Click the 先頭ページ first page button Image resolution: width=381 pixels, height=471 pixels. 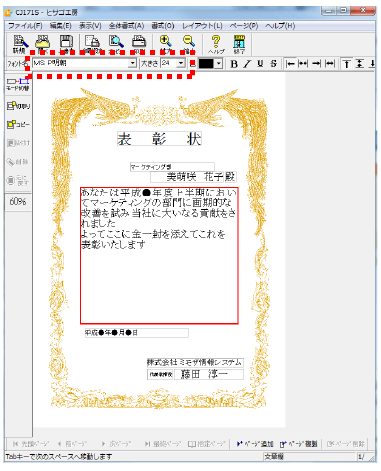tap(31, 444)
